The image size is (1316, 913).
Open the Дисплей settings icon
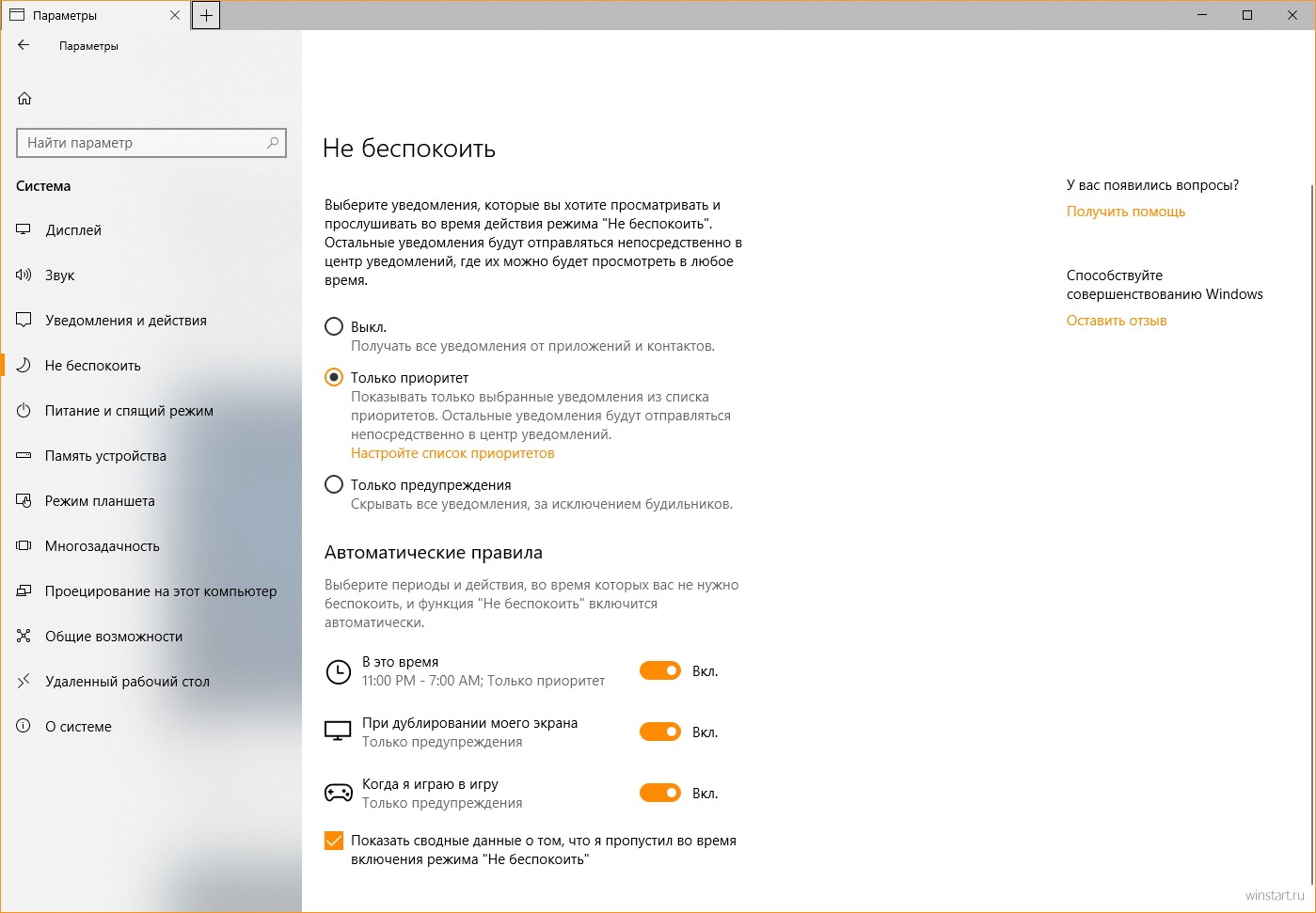[24, 230]
